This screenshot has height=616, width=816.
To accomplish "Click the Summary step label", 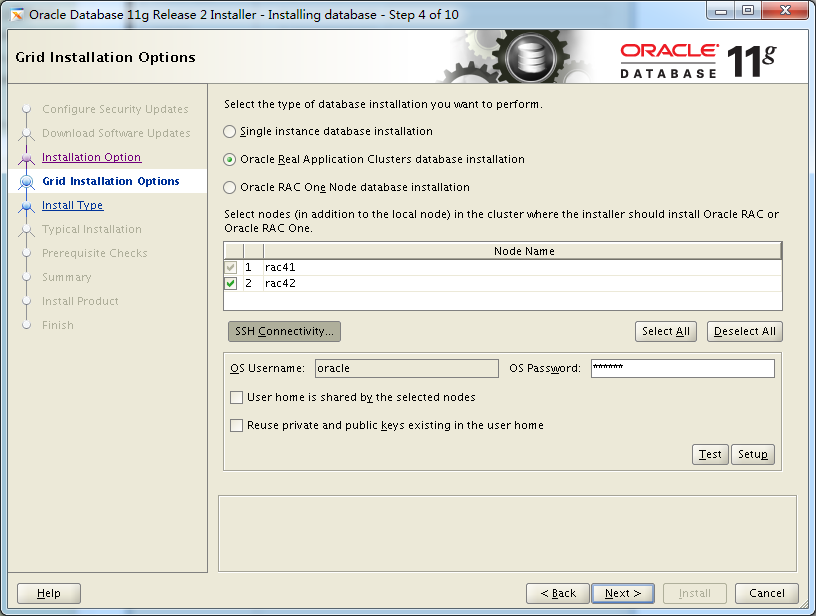I will (67, 277).
